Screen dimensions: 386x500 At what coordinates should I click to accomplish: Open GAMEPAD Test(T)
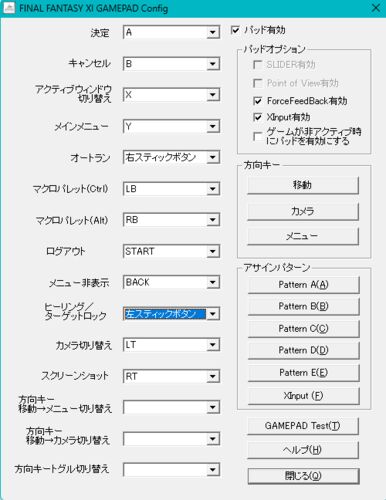pyautogui.click(x=303, y=426)
